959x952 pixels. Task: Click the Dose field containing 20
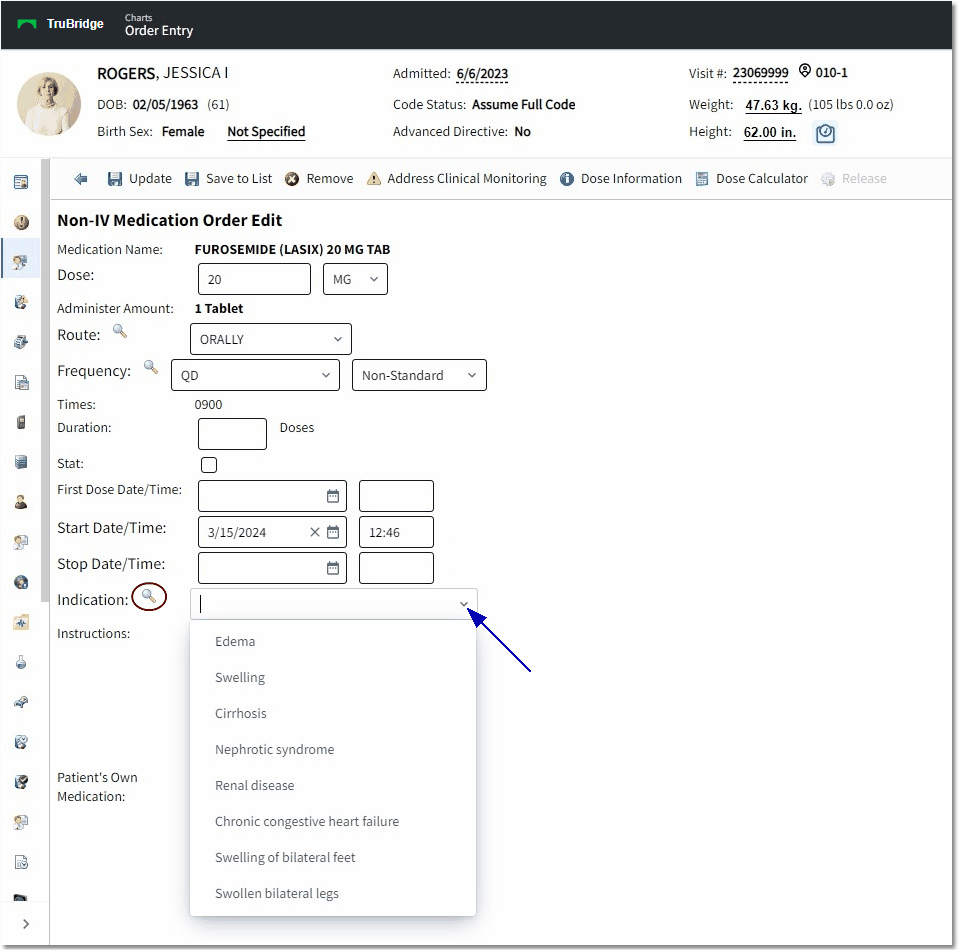pyautogui.click(x=254, y=279)
